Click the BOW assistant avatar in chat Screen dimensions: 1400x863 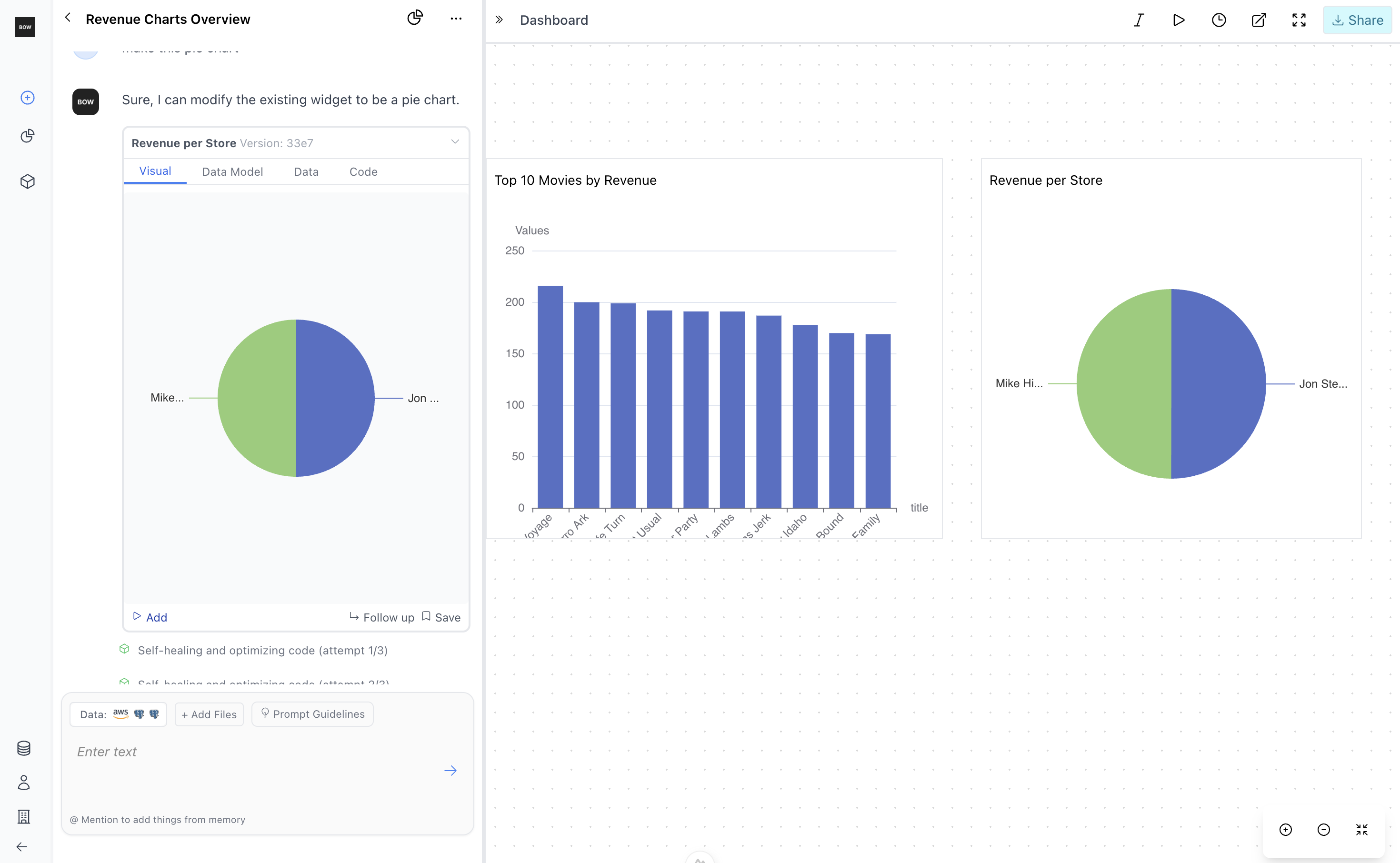[86, 101]
